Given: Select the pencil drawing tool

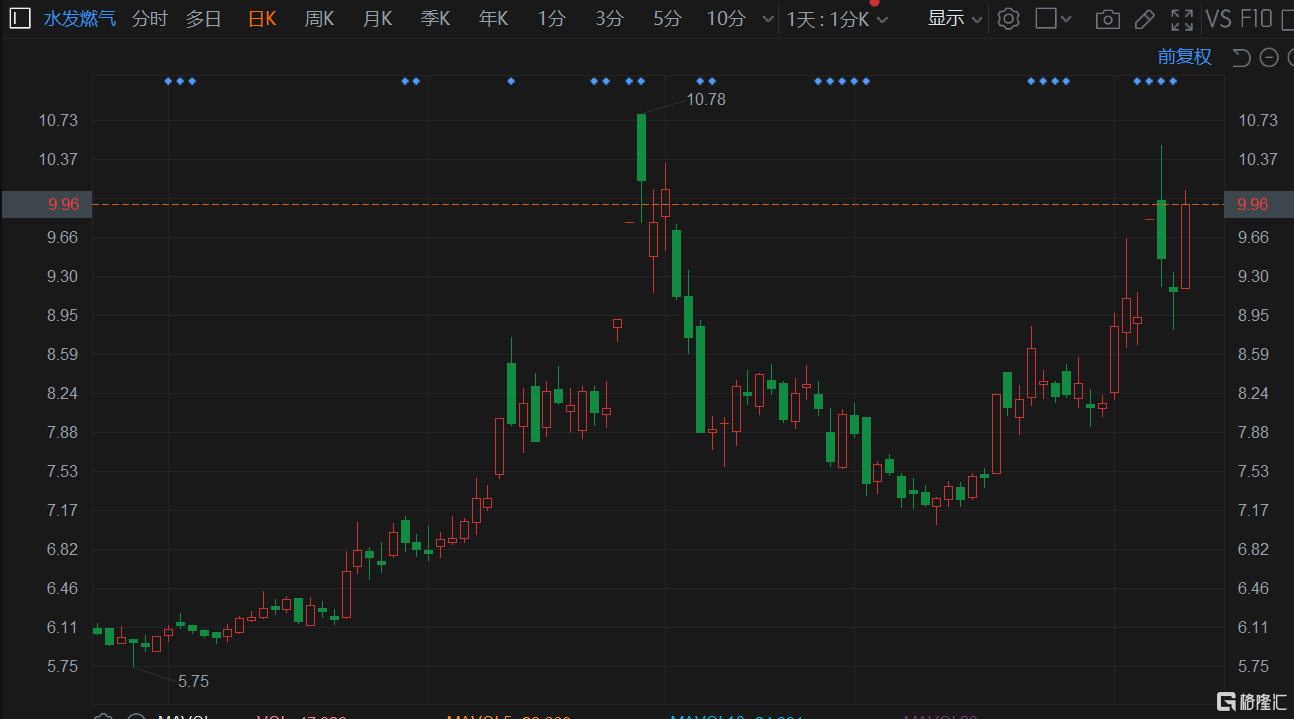Looking at the screenshot, I should 1145,18.
